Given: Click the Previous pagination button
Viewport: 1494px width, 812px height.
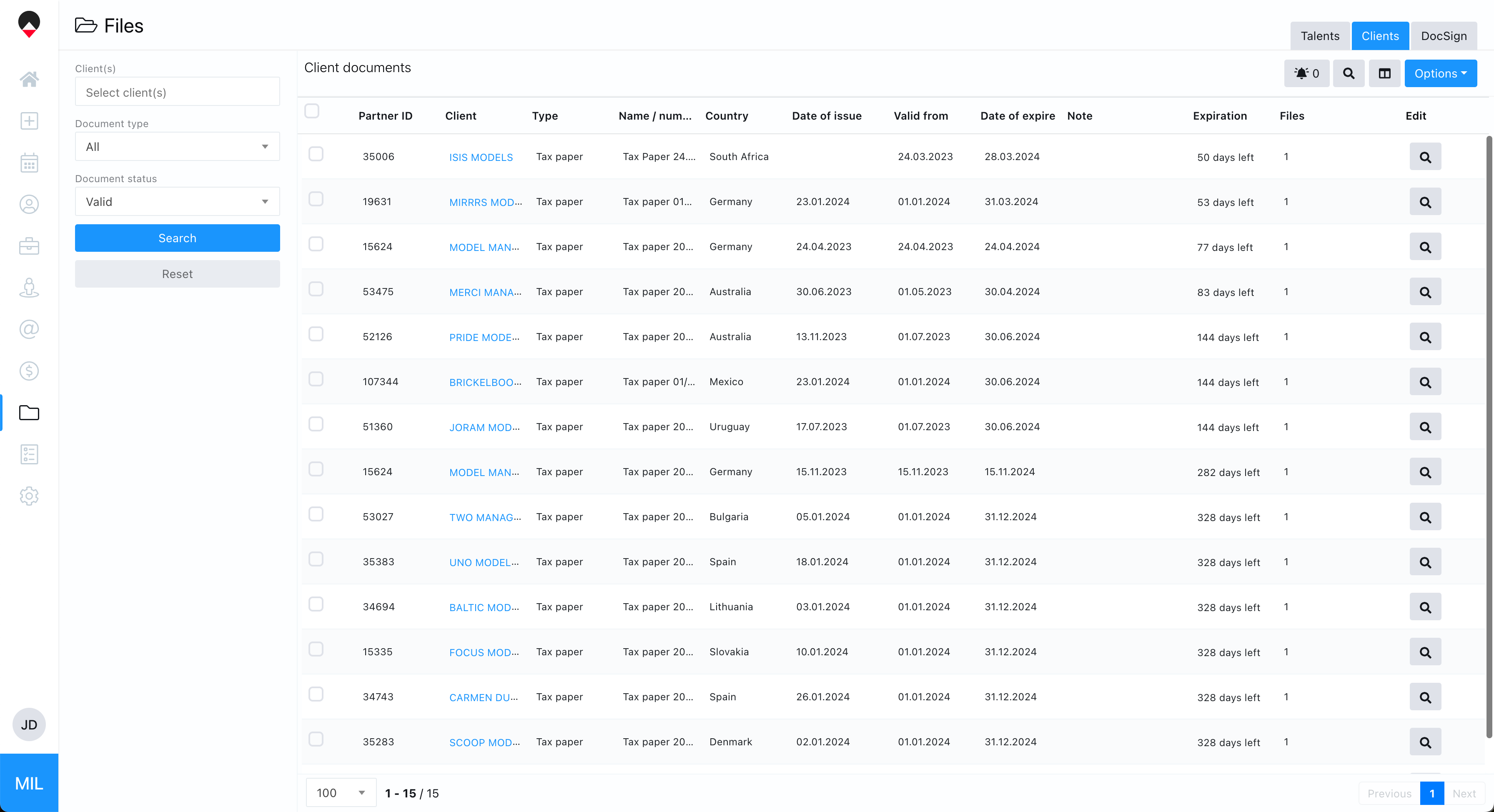Looking at the screenshot, I should pos(1390,793).
